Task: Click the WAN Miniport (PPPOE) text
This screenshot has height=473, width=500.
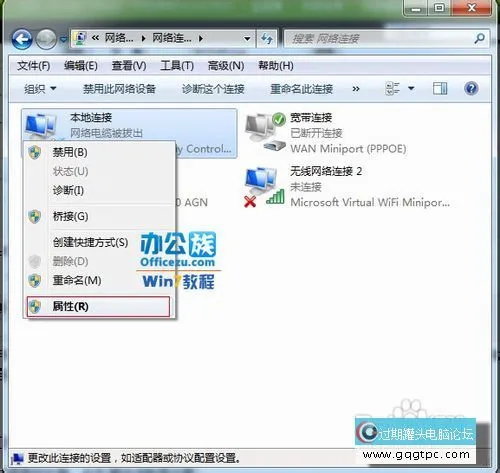Action: tap(348, 149)
